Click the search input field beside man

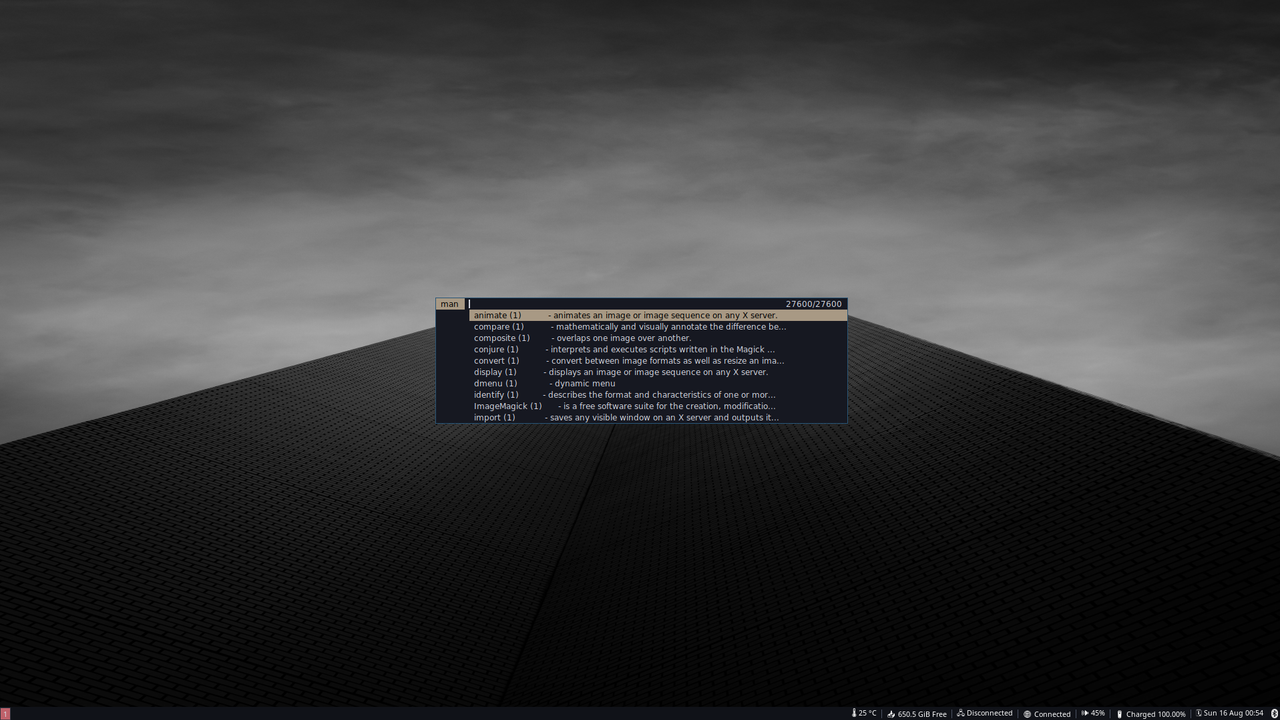pos(625,304)
